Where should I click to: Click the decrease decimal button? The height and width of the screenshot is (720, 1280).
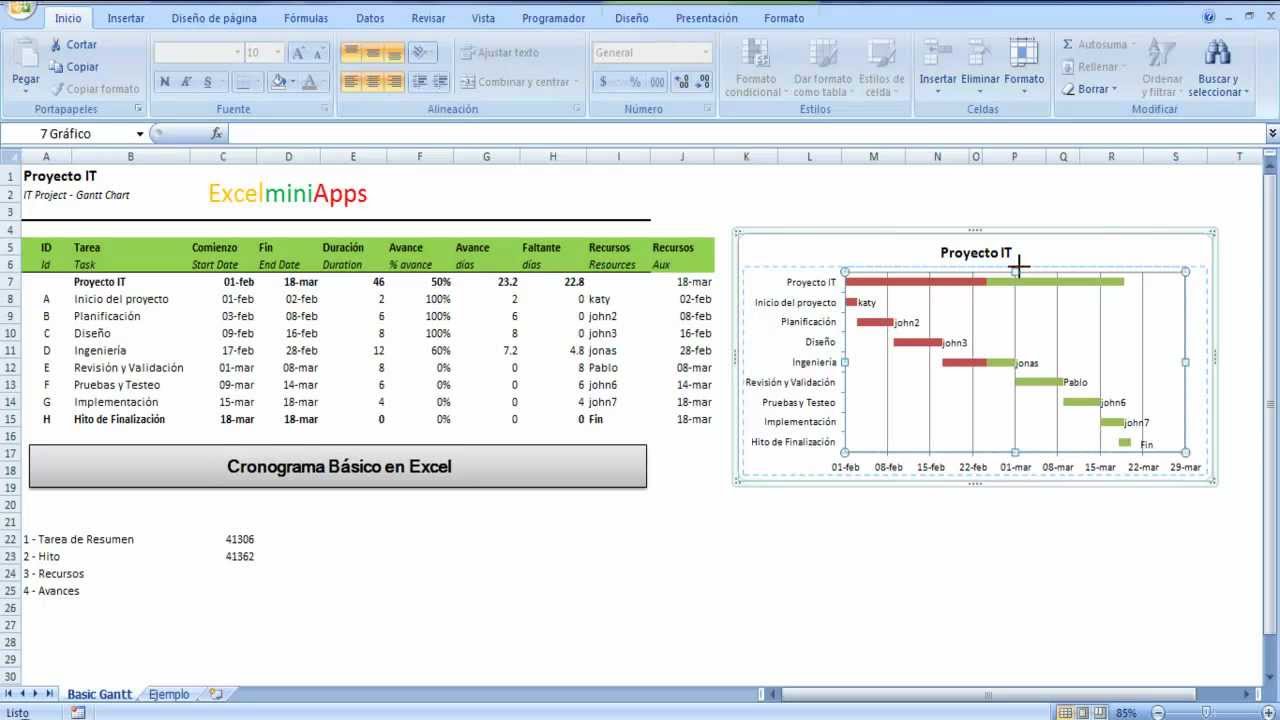[703, 82]
